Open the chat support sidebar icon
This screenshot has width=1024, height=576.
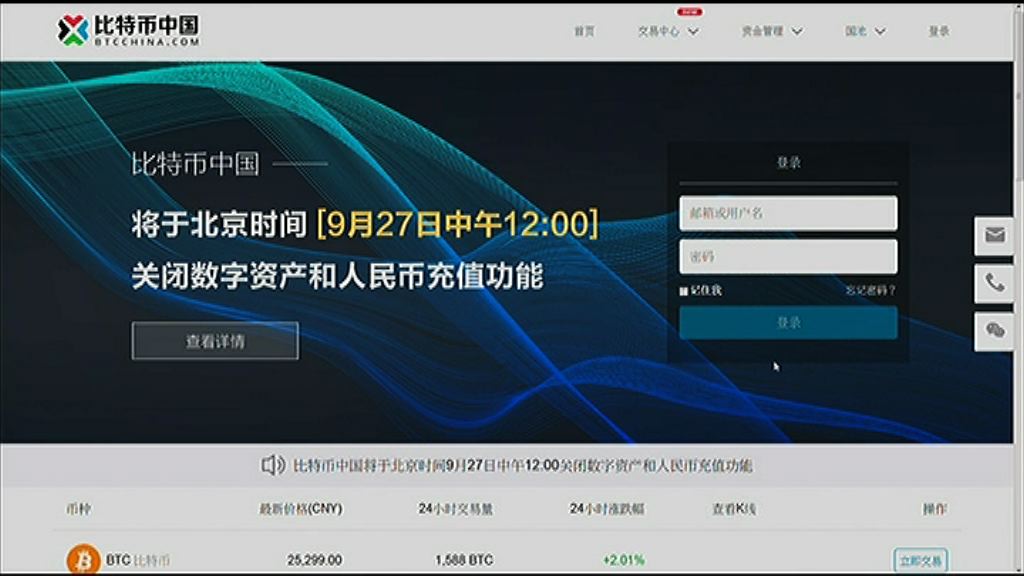pyautogui.click(x=993, y=329)
